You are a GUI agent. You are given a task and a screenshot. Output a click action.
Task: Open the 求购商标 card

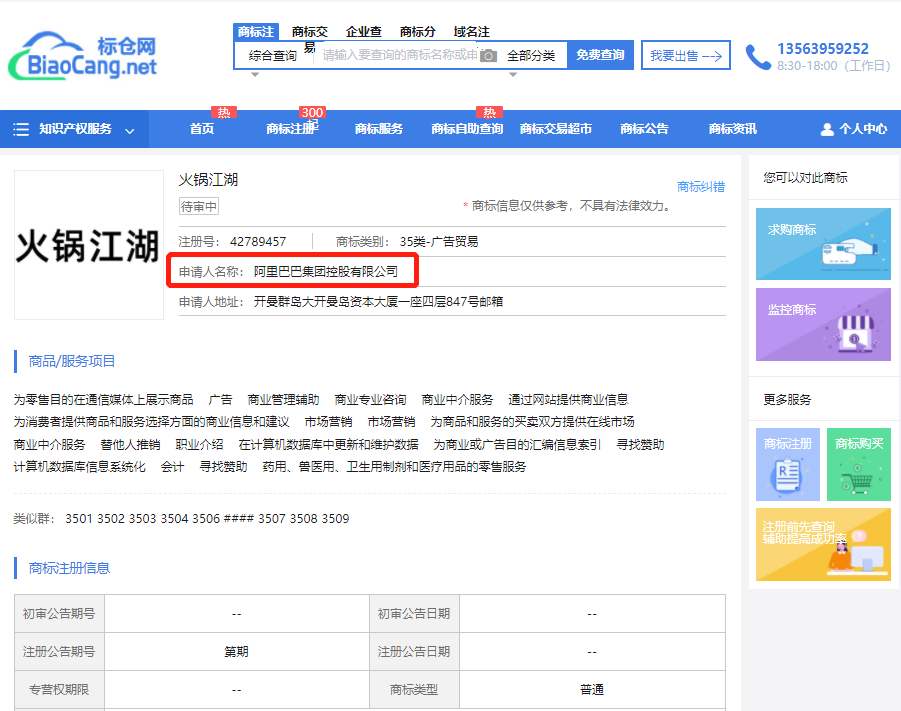click(x=823, y=244)
